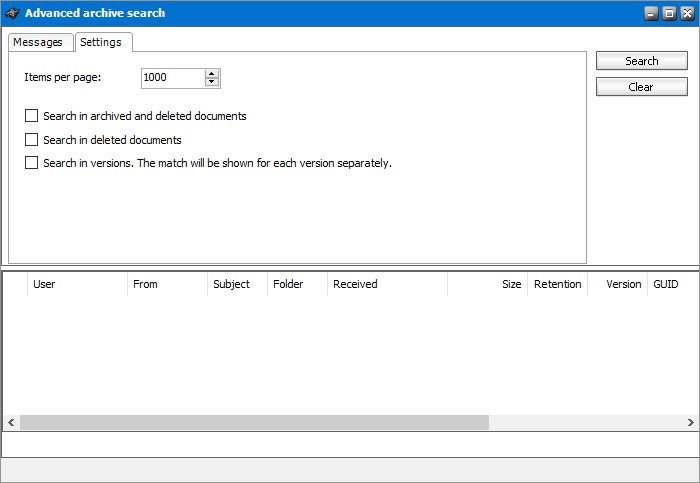Click the Search button

pyautogui.click(x=642, y=61)
